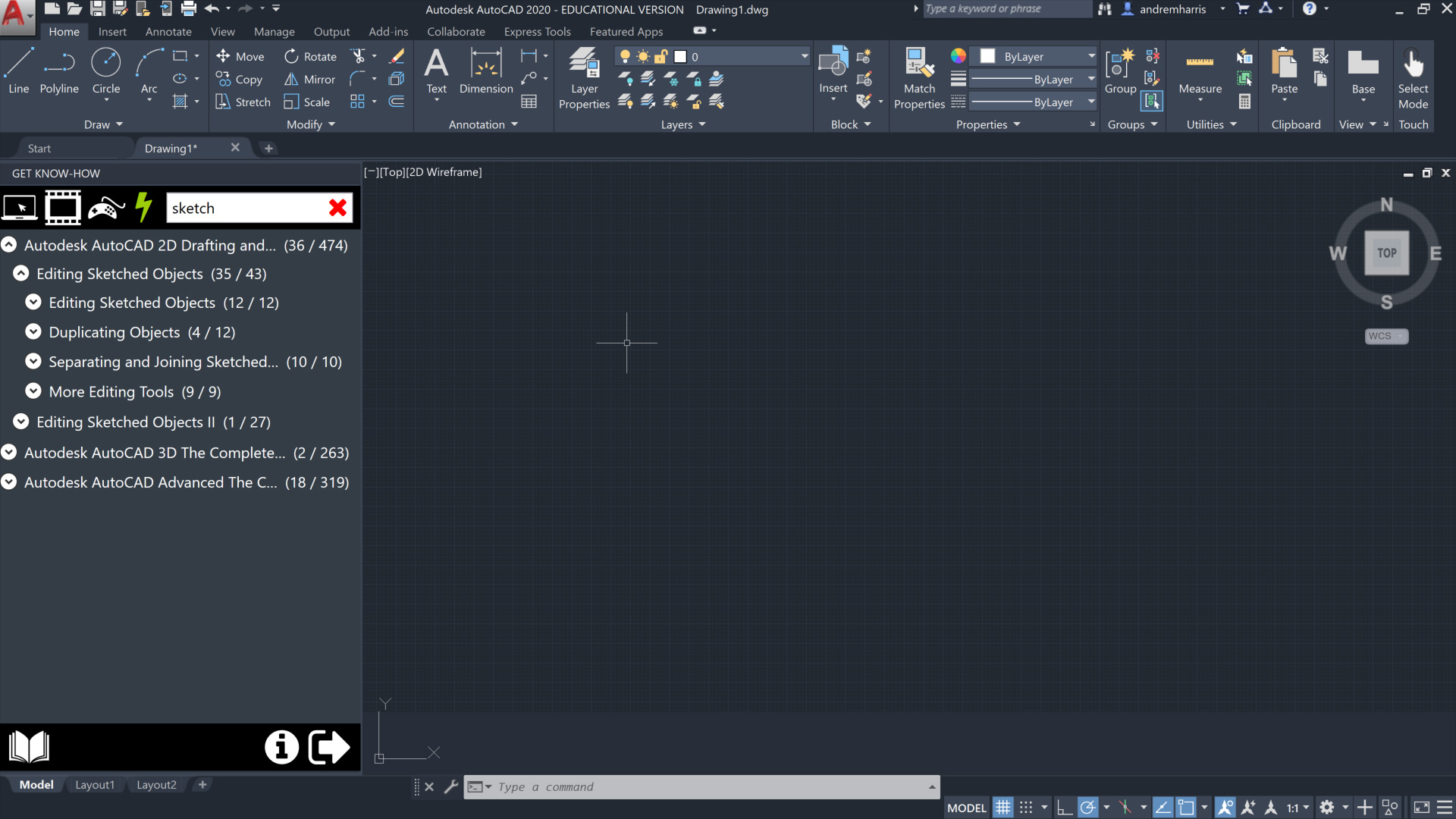
Task: Click the lightning bolt icon in Know-How panel
Action: pos(143,208)
